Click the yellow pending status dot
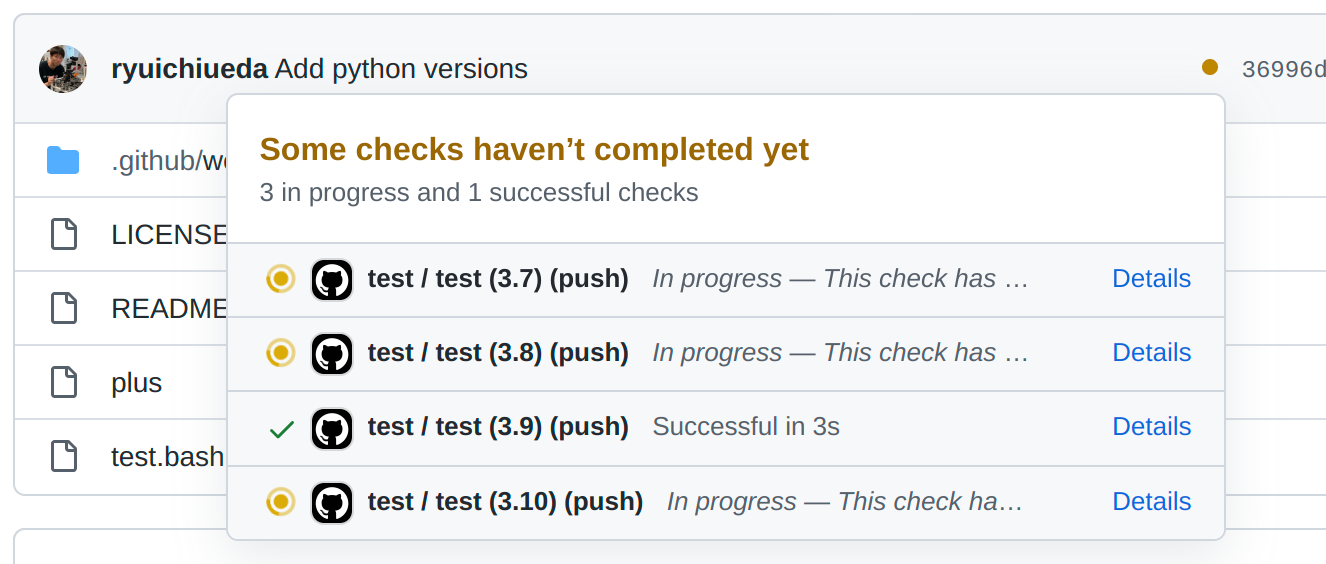The height and width of the screenshot is (564, 1326). coord(1210,68)
